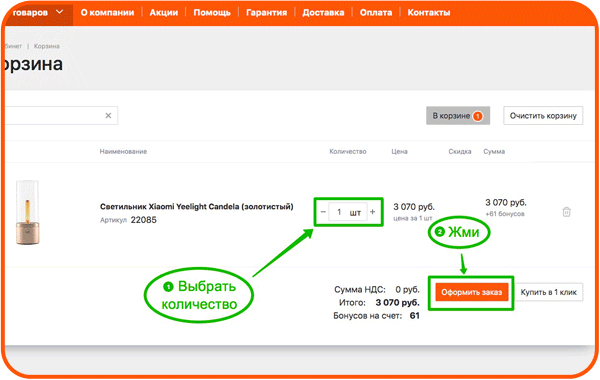Open the О компании menu item
This screenshot has height=380, width=600.
tap(107, 13)
